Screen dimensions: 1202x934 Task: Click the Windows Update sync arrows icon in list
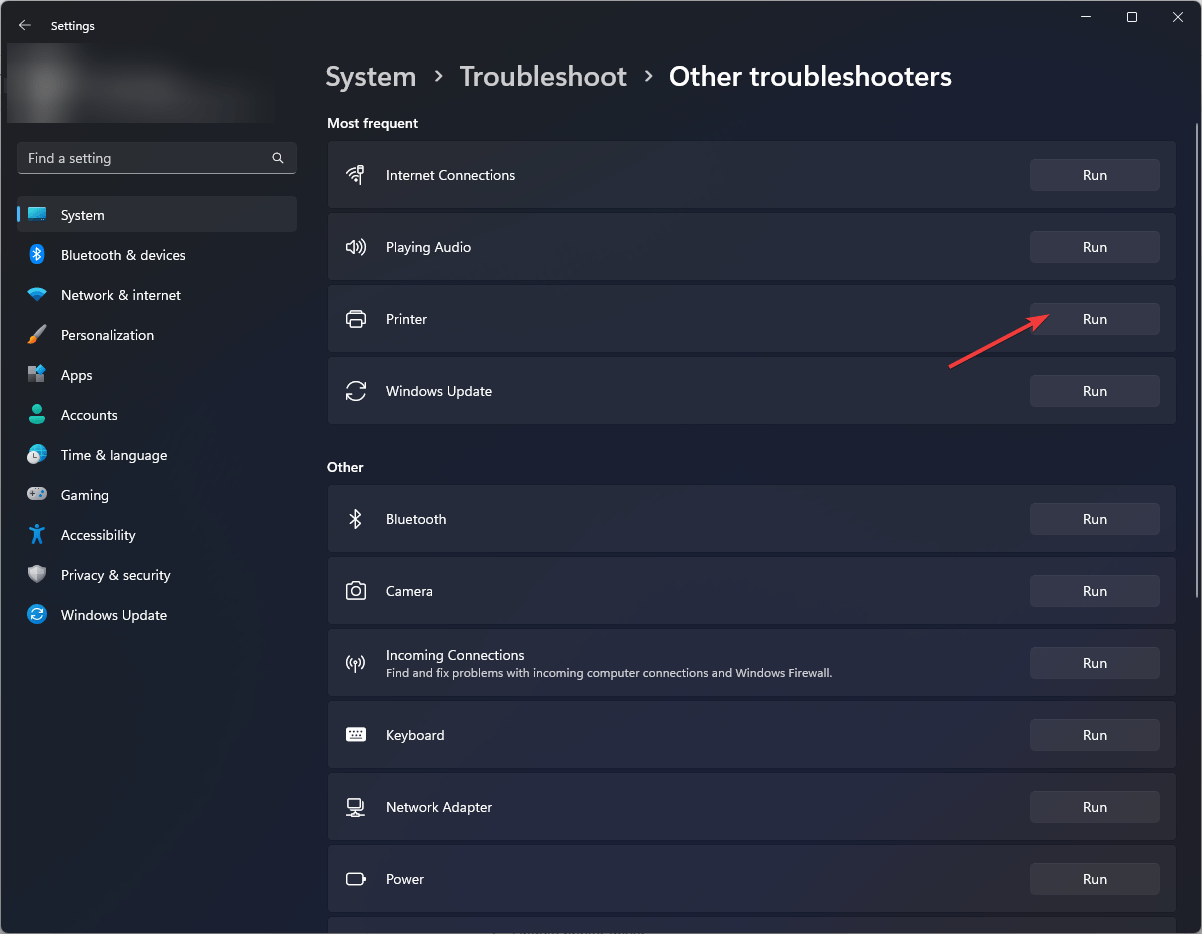[x=355, y=391]
